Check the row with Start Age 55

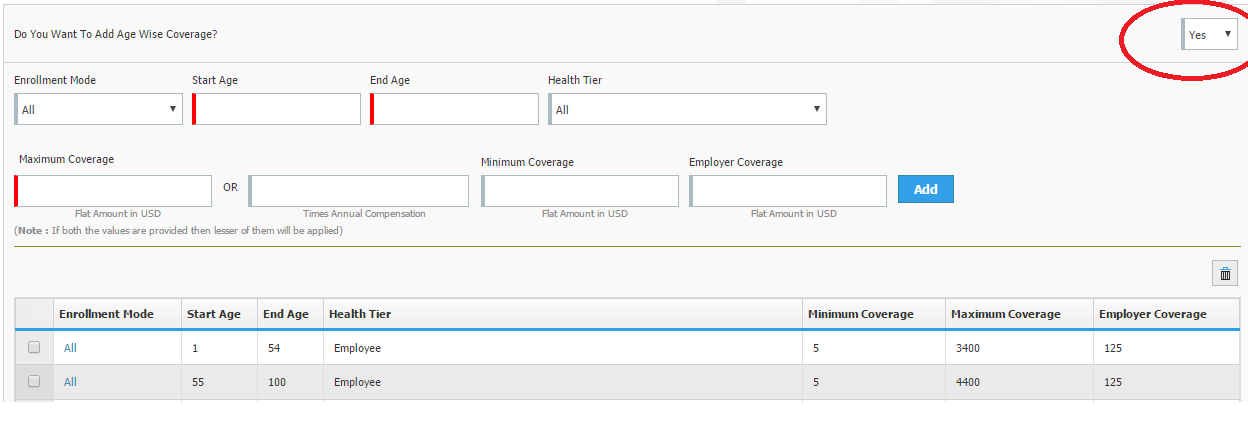[34, 381]
